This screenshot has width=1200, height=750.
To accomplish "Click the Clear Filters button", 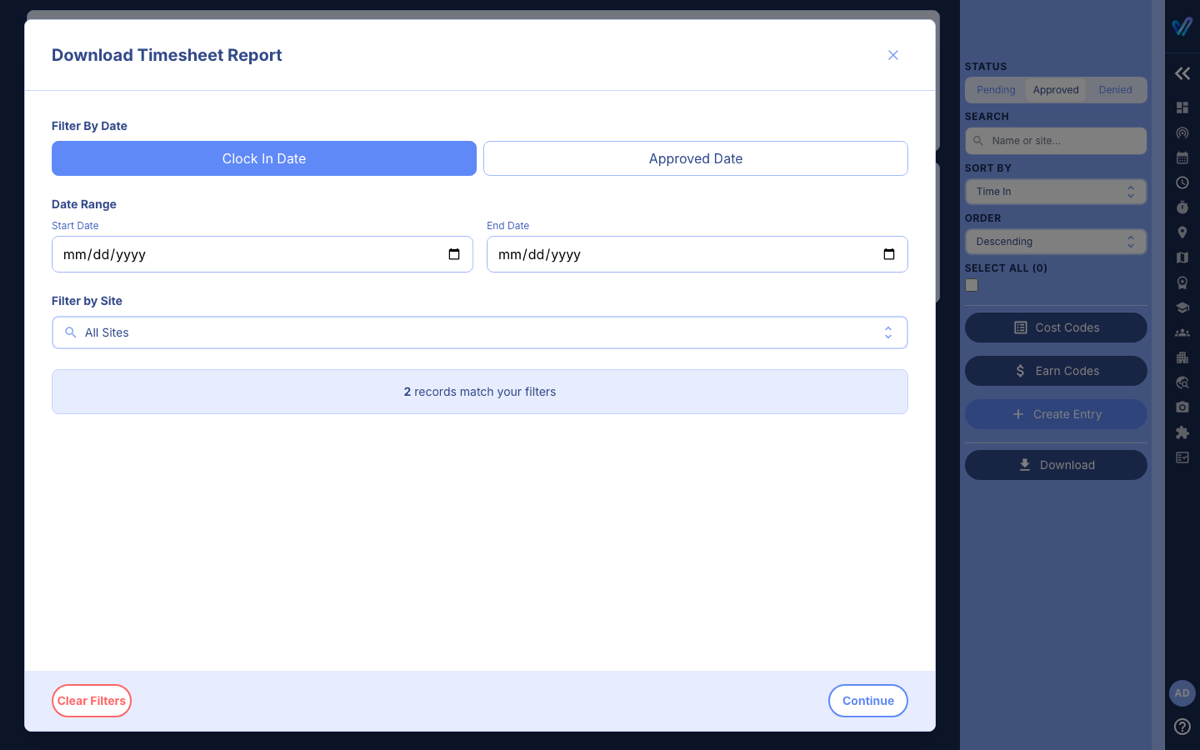I will [x=92, y=701].
